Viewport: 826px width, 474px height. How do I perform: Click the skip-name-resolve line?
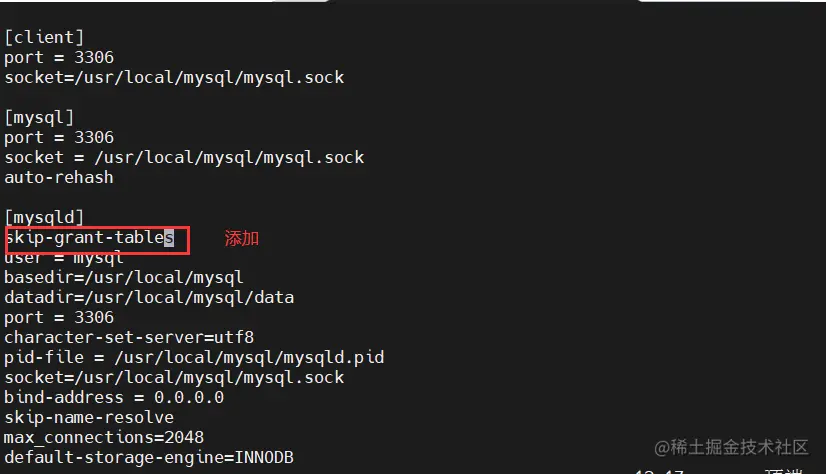pos(89,417)
